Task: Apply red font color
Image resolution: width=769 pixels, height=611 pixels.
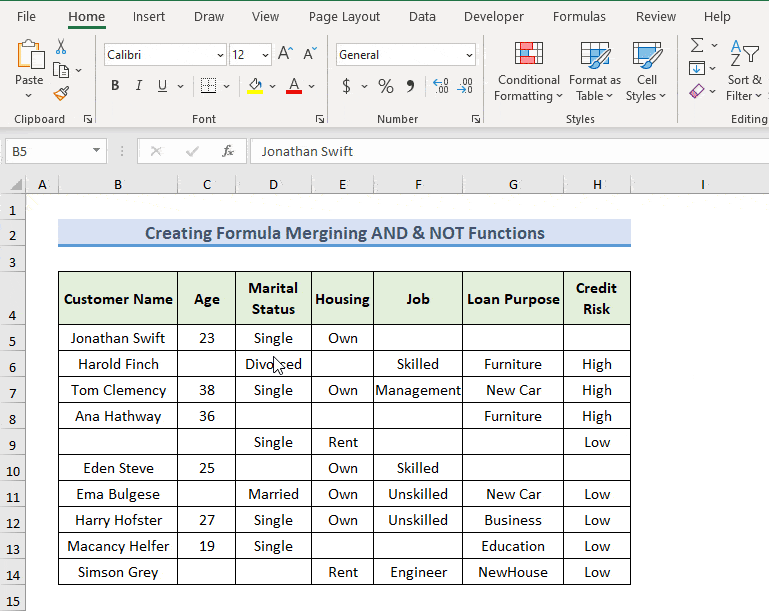Action: pyautogui.click(x=294, y=86)
